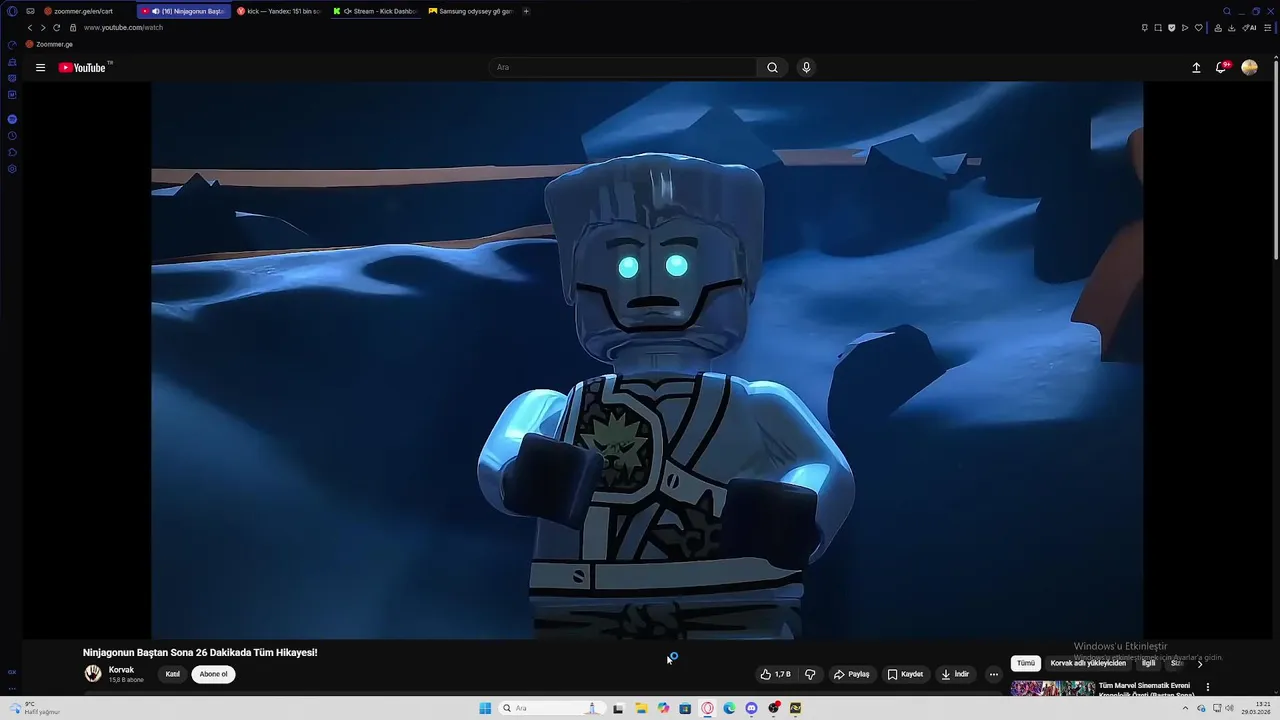Mute audio on the Ninjagonun YouTube tab
This screenshot has width=1280, height=720.
tap(155, 11)
